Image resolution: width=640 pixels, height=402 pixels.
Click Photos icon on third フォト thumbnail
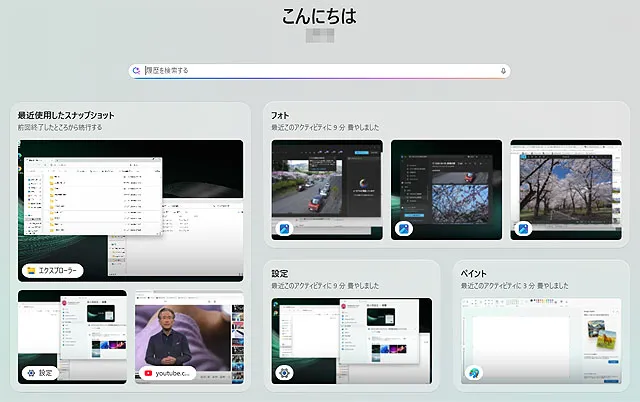click(x=523, y=230)
